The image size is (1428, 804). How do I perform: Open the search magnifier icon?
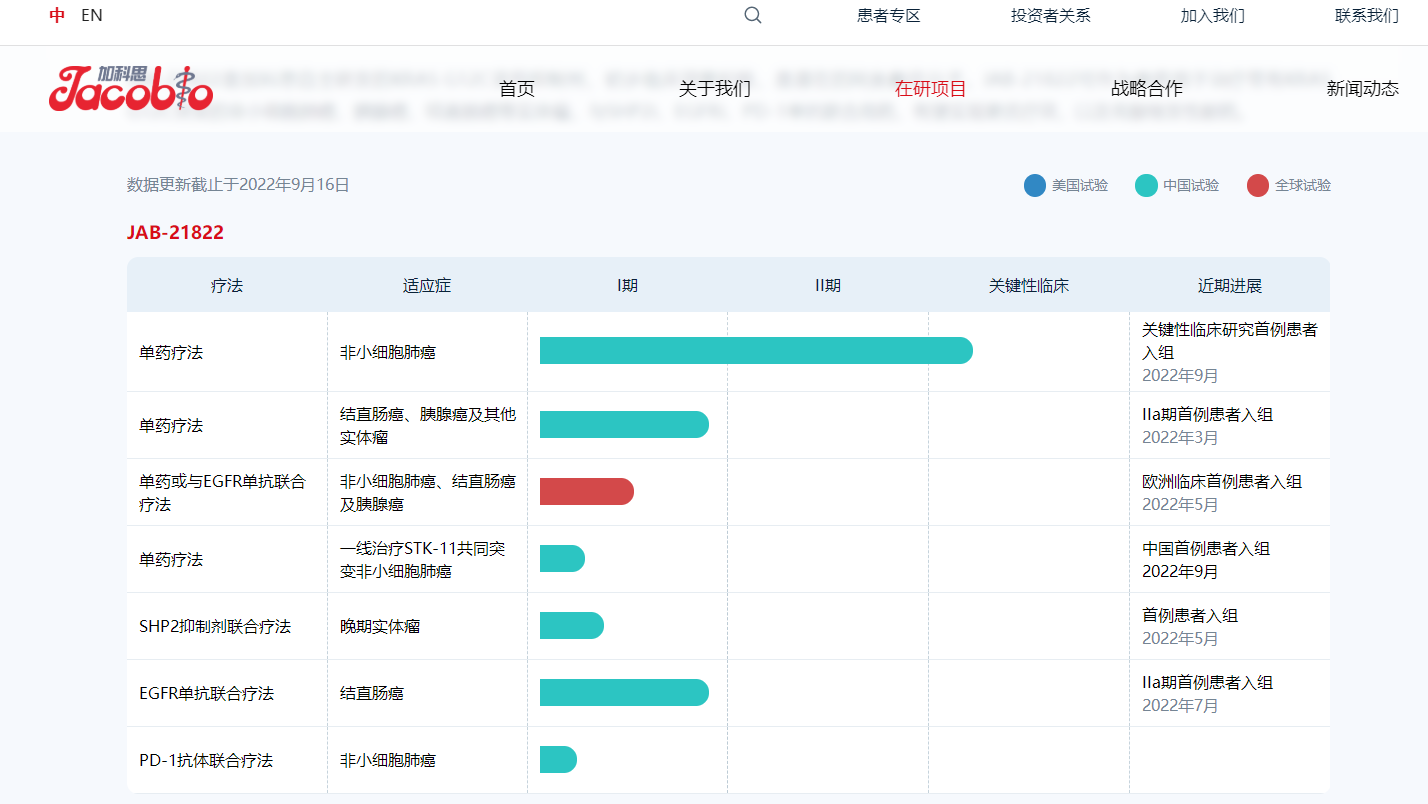point(753,15)
